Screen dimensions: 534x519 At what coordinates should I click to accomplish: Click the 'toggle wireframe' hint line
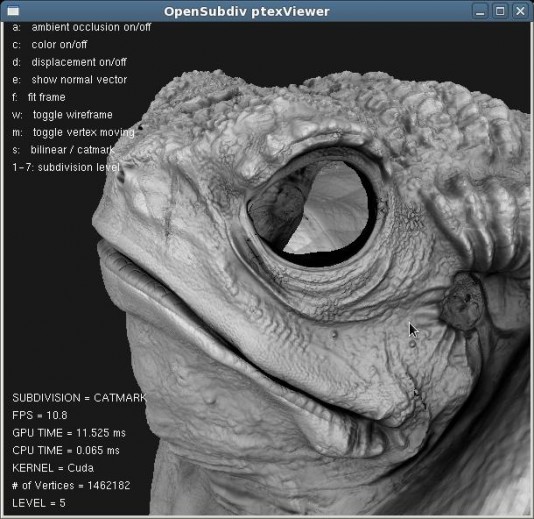pyautogui.click(x=62, y=115)
